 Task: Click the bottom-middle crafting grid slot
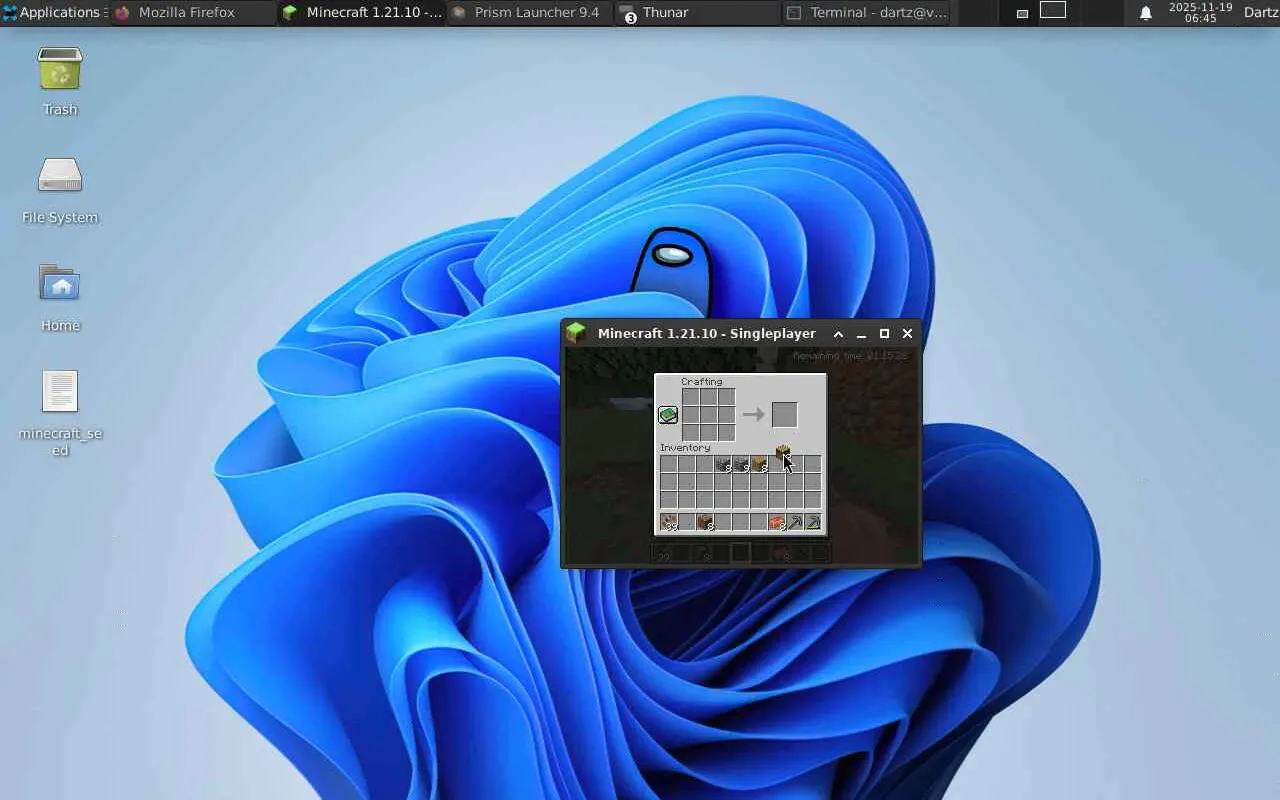pos(708,433)
